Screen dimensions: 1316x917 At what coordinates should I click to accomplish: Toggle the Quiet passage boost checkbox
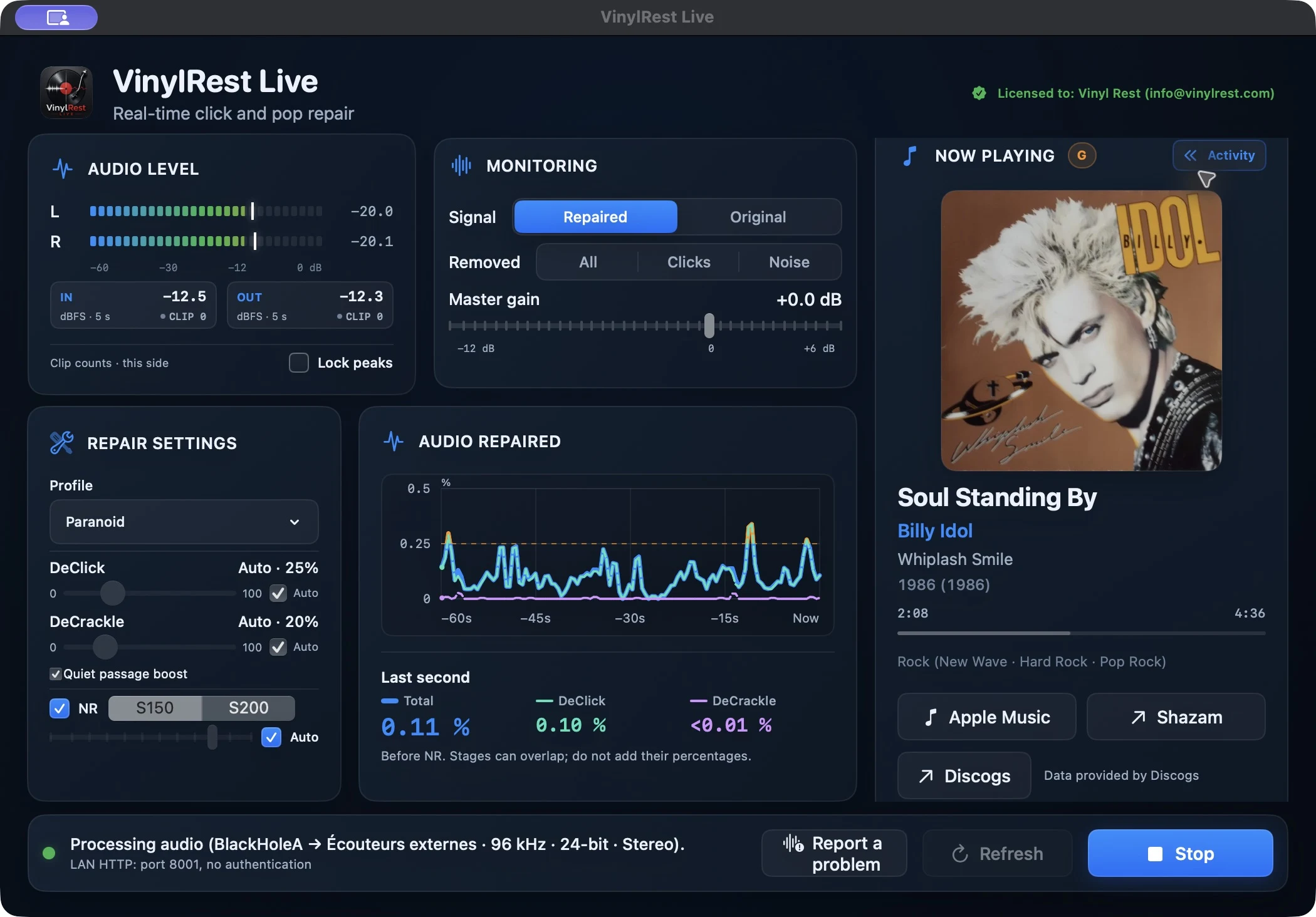tap(56, 674)
